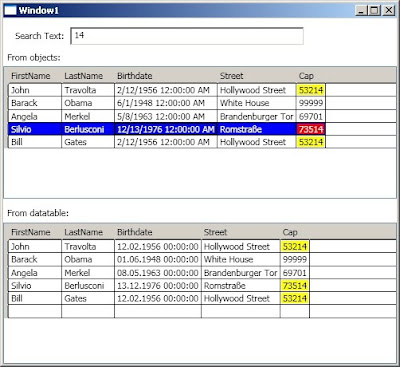Sort datatable grid by LastName header

point(88,232)
